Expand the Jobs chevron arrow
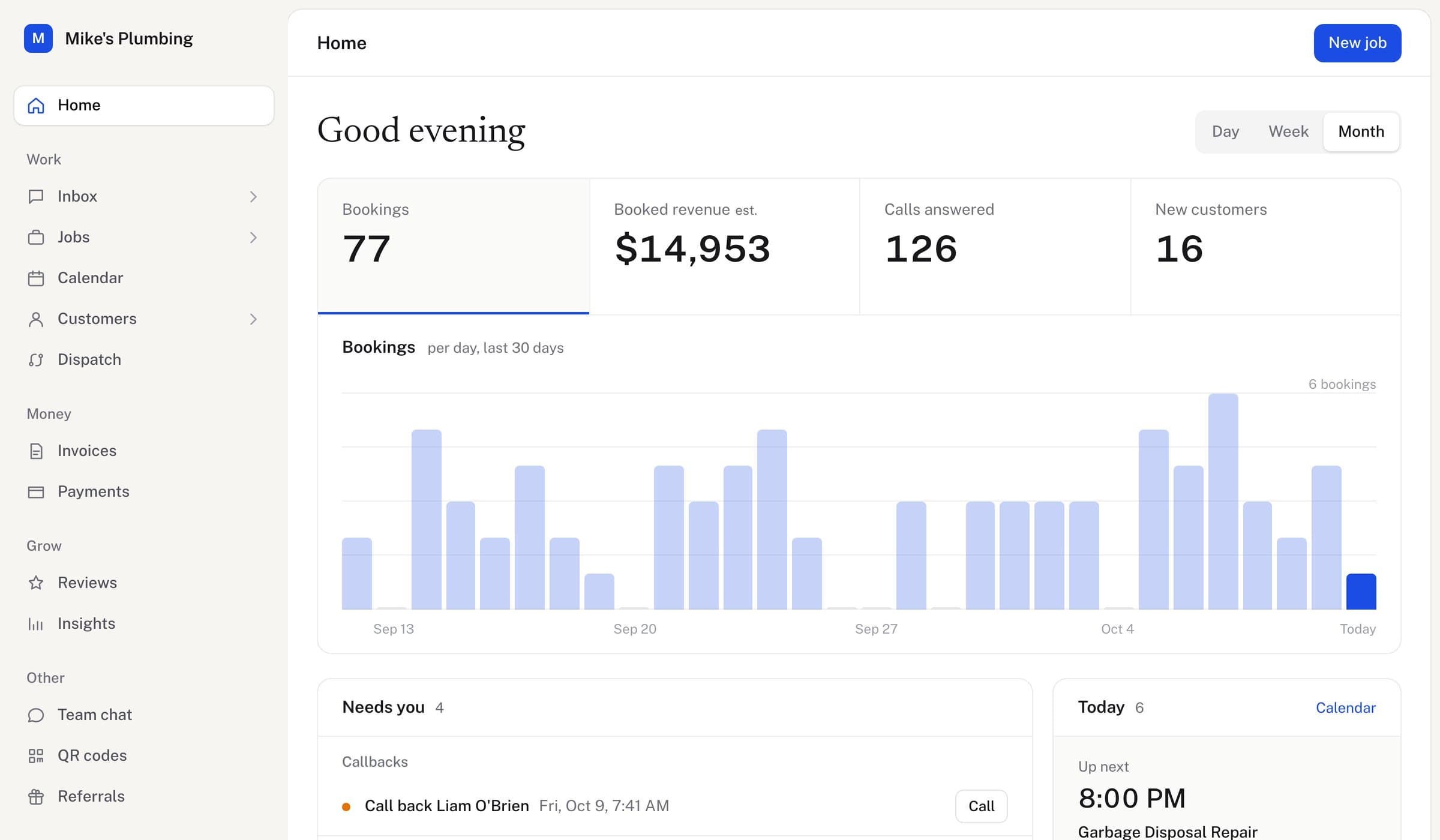The width and height of the screenshot is (1440, 840). (253, 238)
